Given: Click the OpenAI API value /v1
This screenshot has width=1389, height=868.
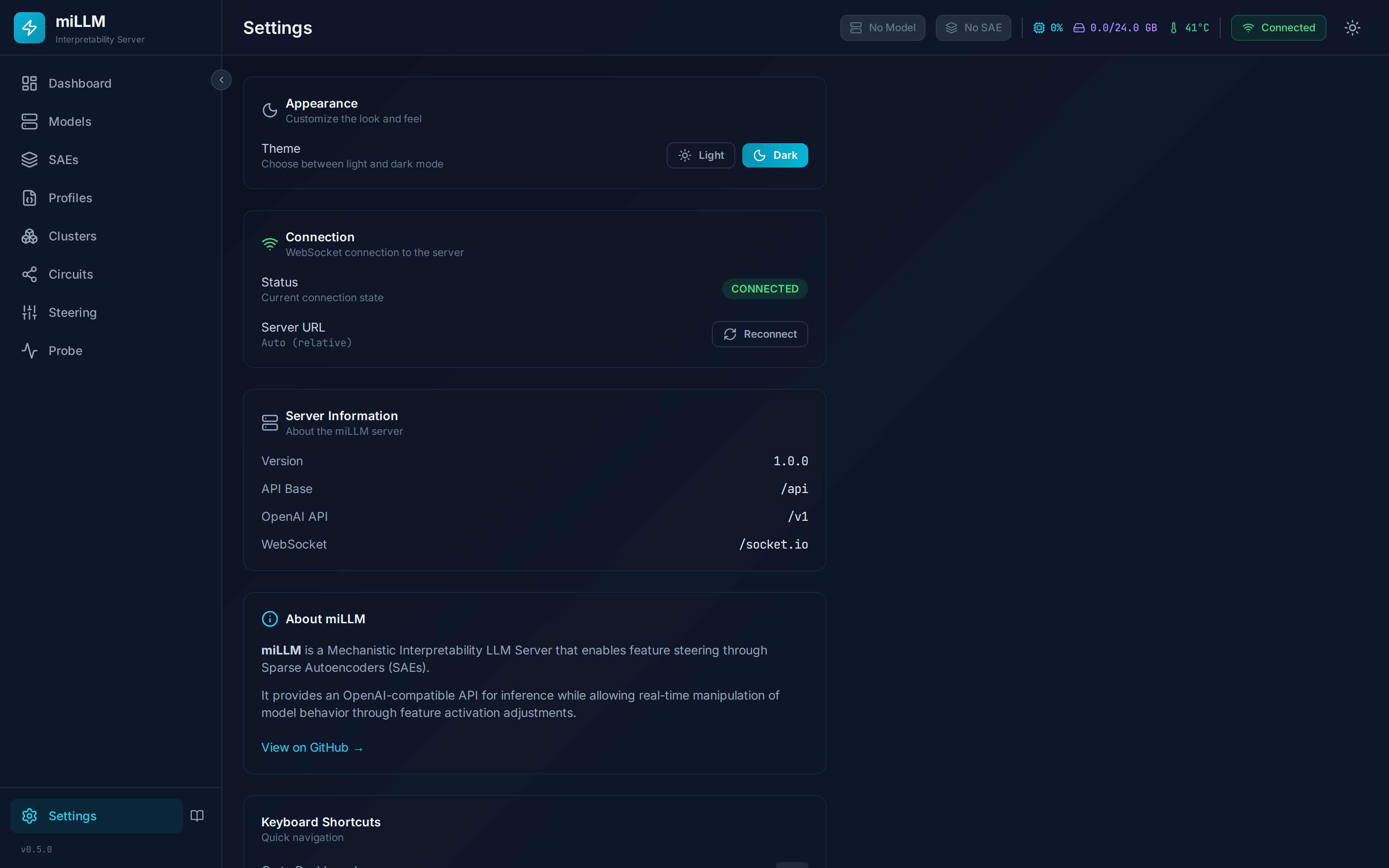Looking at the screenshot, I should [x=798, y=516].
